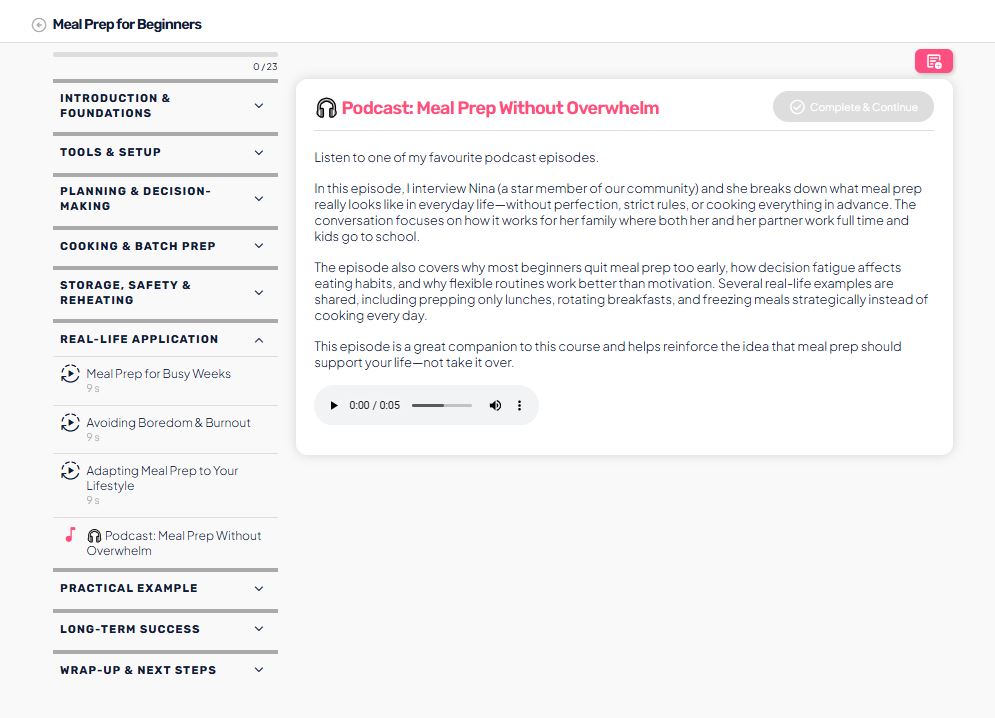Expand the Tools & Setup section

click(x=259, y=153)
